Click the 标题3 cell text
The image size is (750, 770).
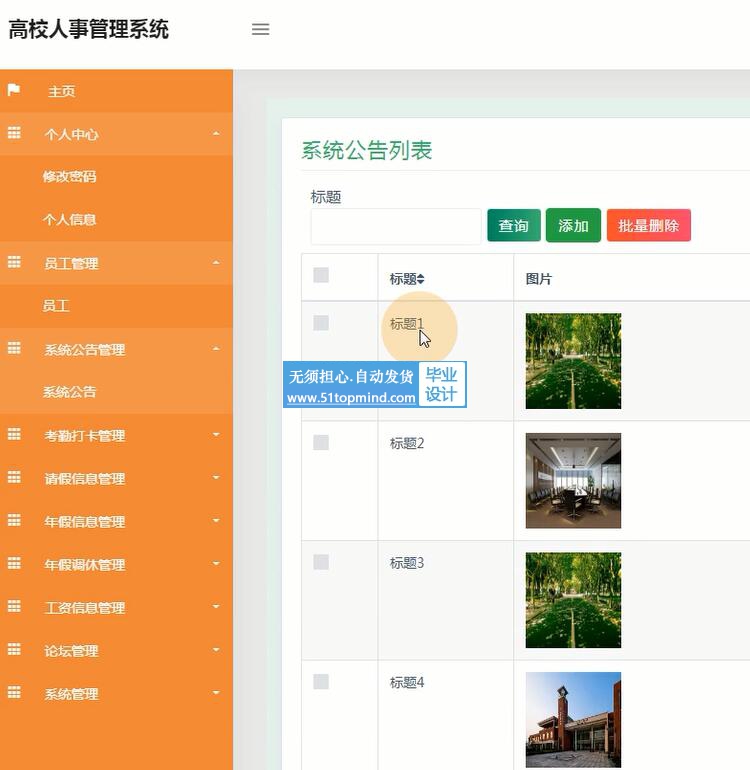(407, 563)
